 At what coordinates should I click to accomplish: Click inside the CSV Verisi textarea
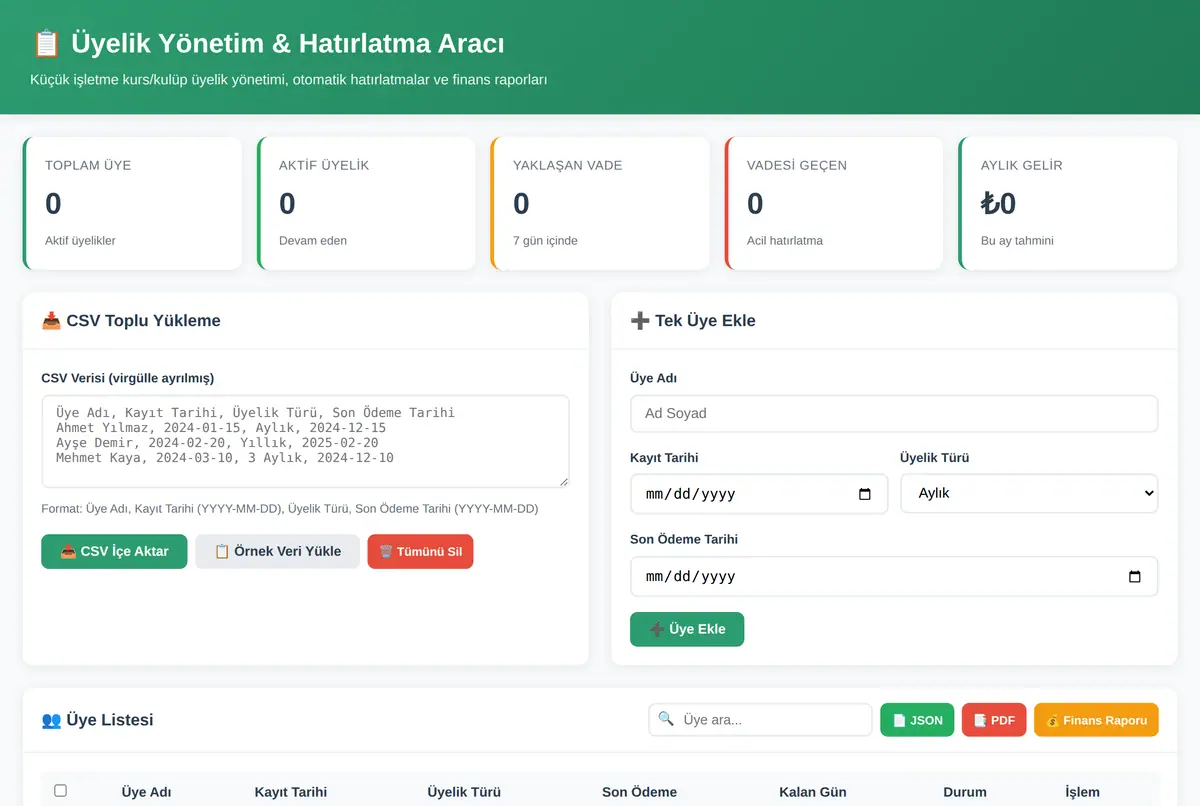(305, 441)
